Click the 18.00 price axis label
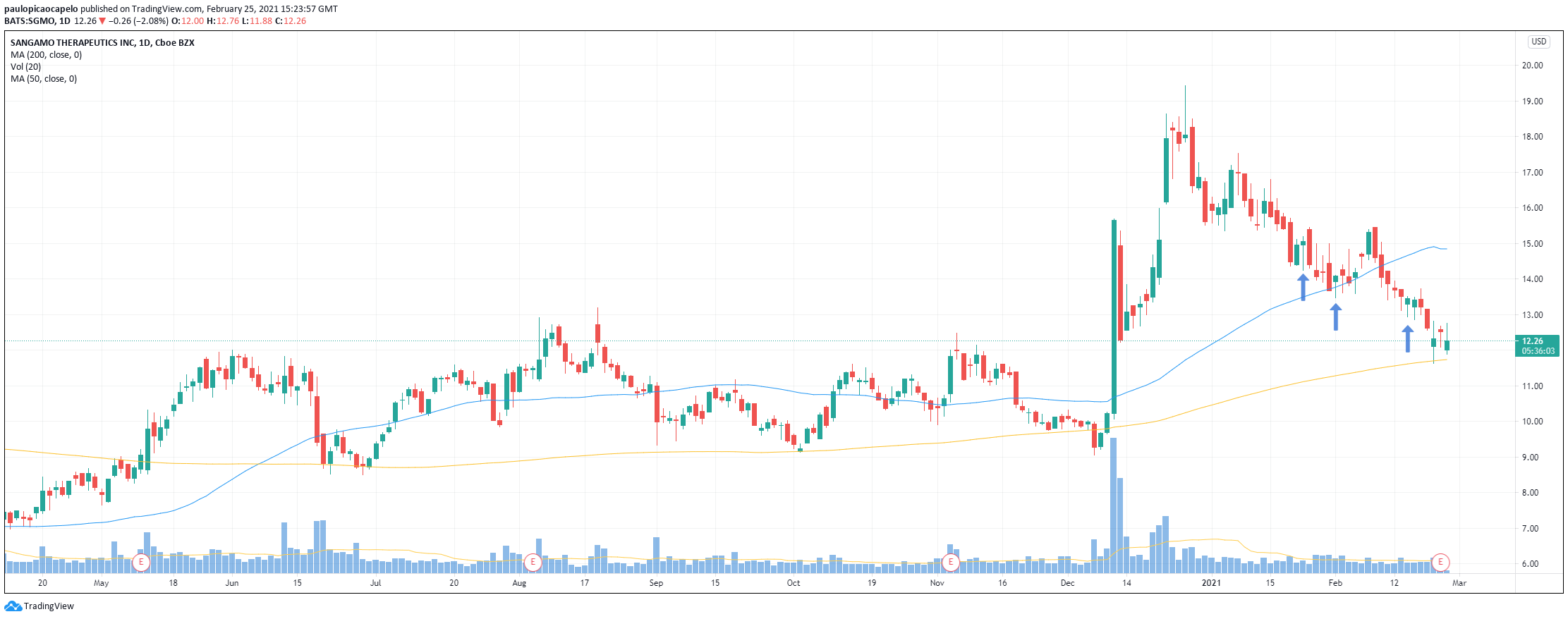 click(x=1532, y=137)
